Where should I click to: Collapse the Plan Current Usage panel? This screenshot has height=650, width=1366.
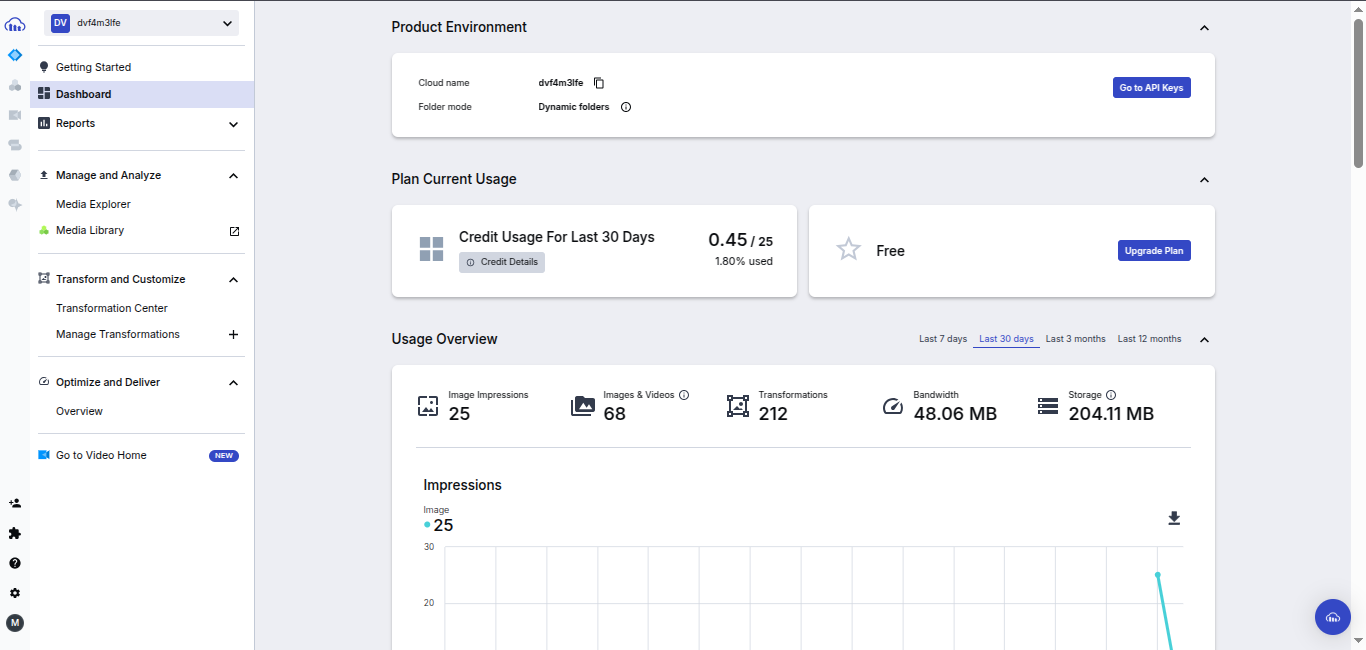pyautogui.click(x=1204, y=180)
